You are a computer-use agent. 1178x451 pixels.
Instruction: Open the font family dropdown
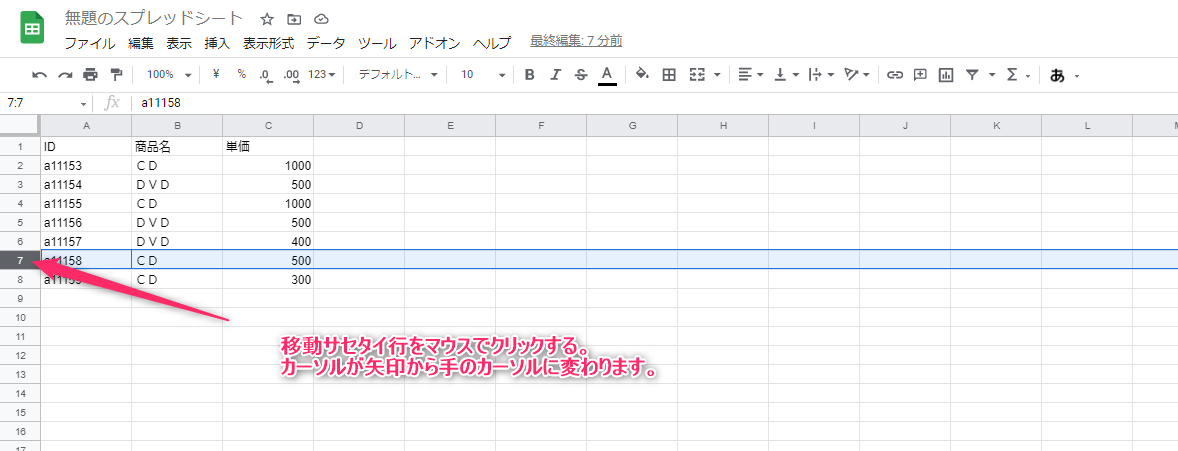pyautogui.click(x=397, y=74)
